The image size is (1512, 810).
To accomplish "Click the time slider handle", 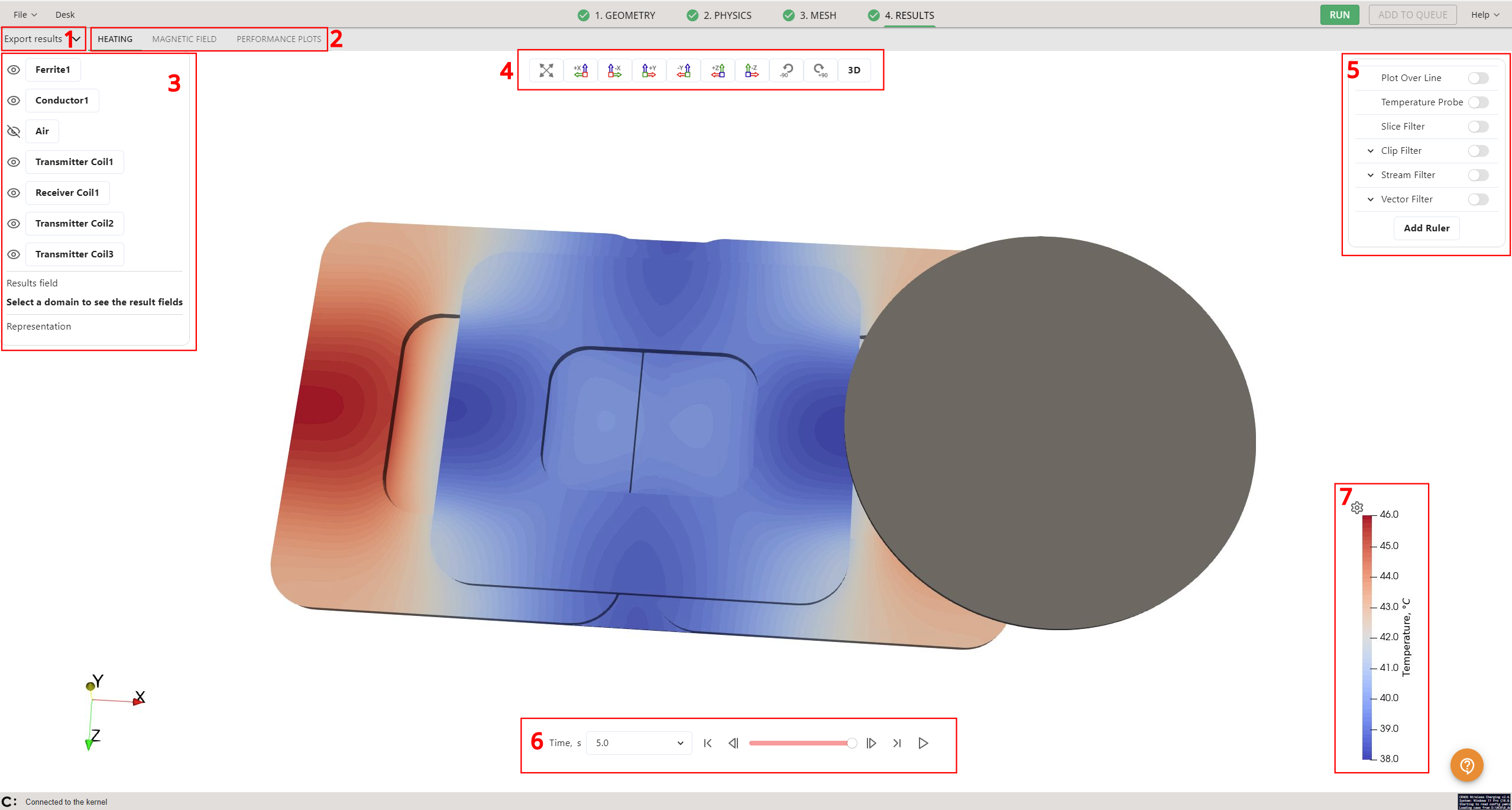I will point(851,743).
